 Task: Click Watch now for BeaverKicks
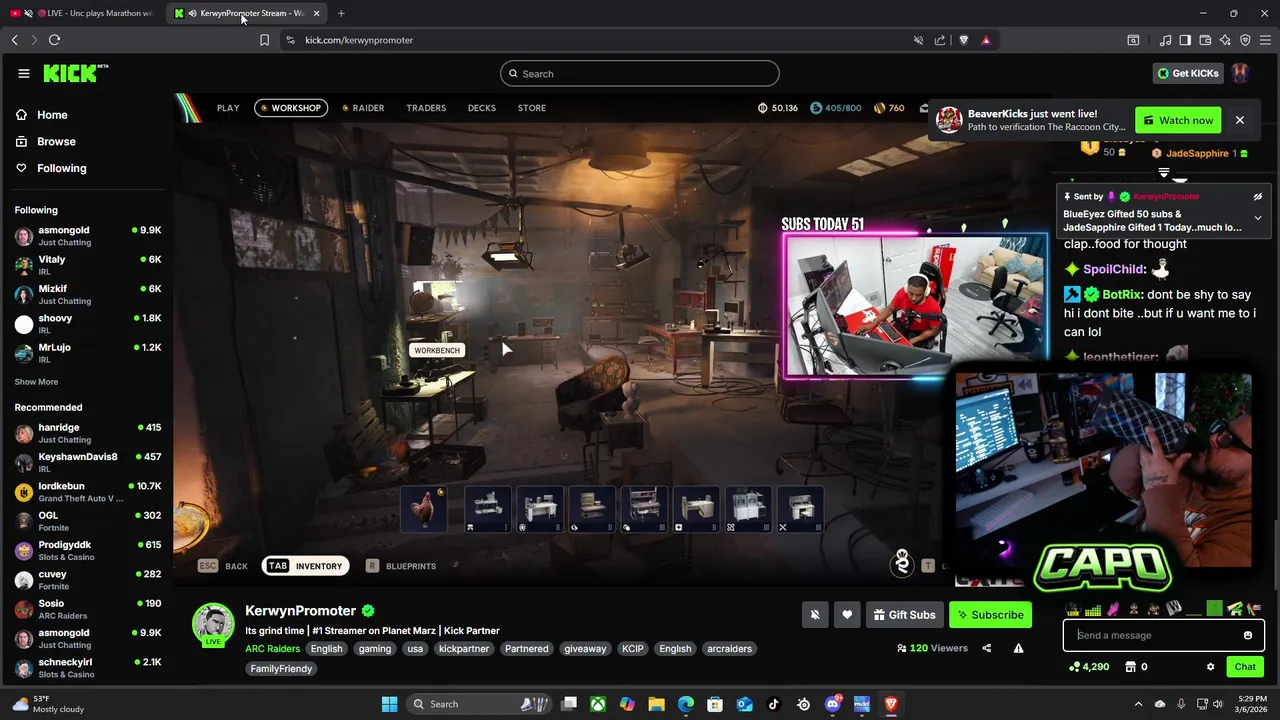pyautogui.click(x=1178, y=120)
